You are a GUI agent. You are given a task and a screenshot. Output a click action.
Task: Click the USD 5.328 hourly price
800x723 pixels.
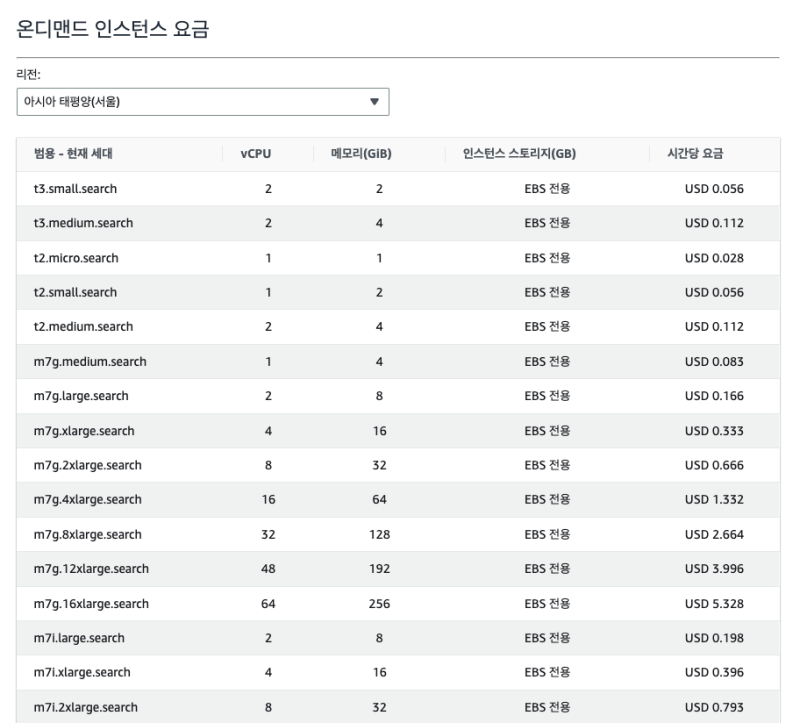click(714, 603)
